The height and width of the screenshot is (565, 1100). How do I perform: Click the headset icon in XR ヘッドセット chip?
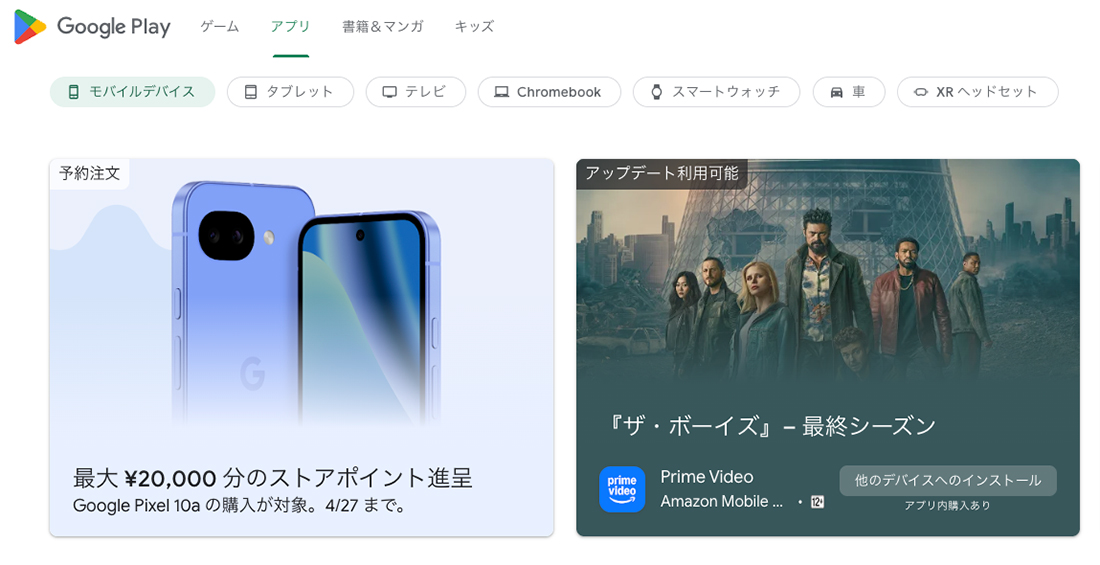pos(921,92)
